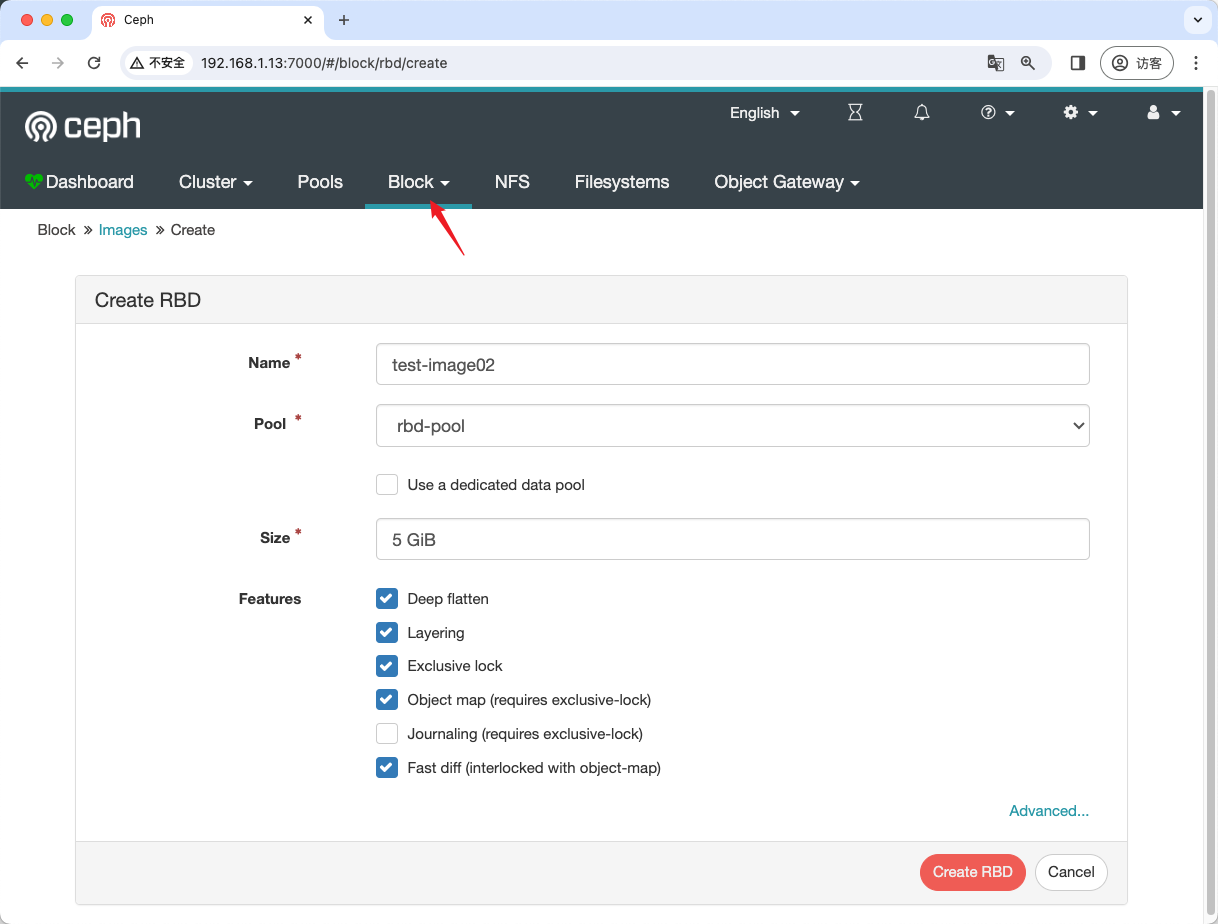Uncheck the Exclusive lock feature

click(x=387, y=666)
